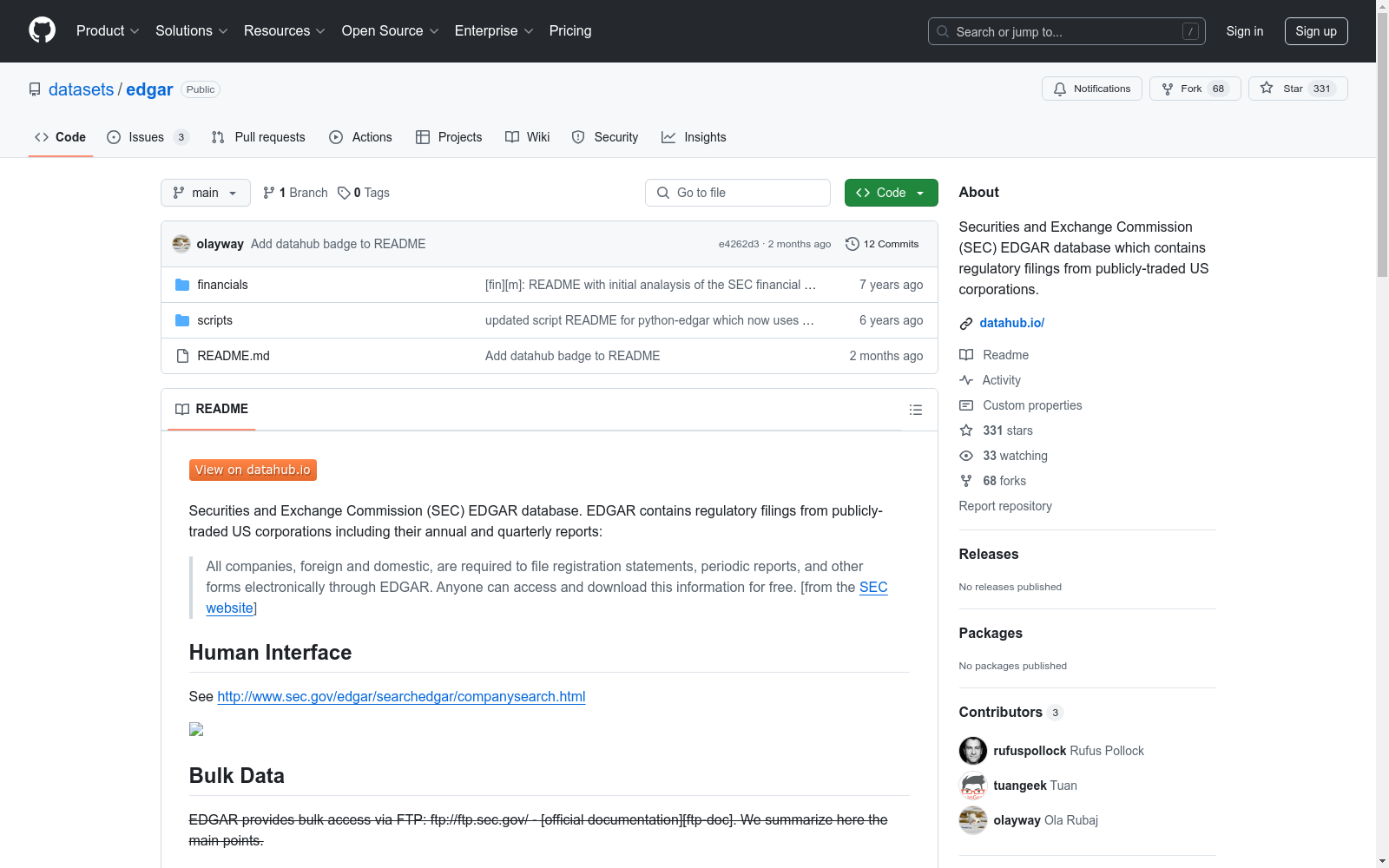
Task: Open the README.md file
Action: point(234,356)
